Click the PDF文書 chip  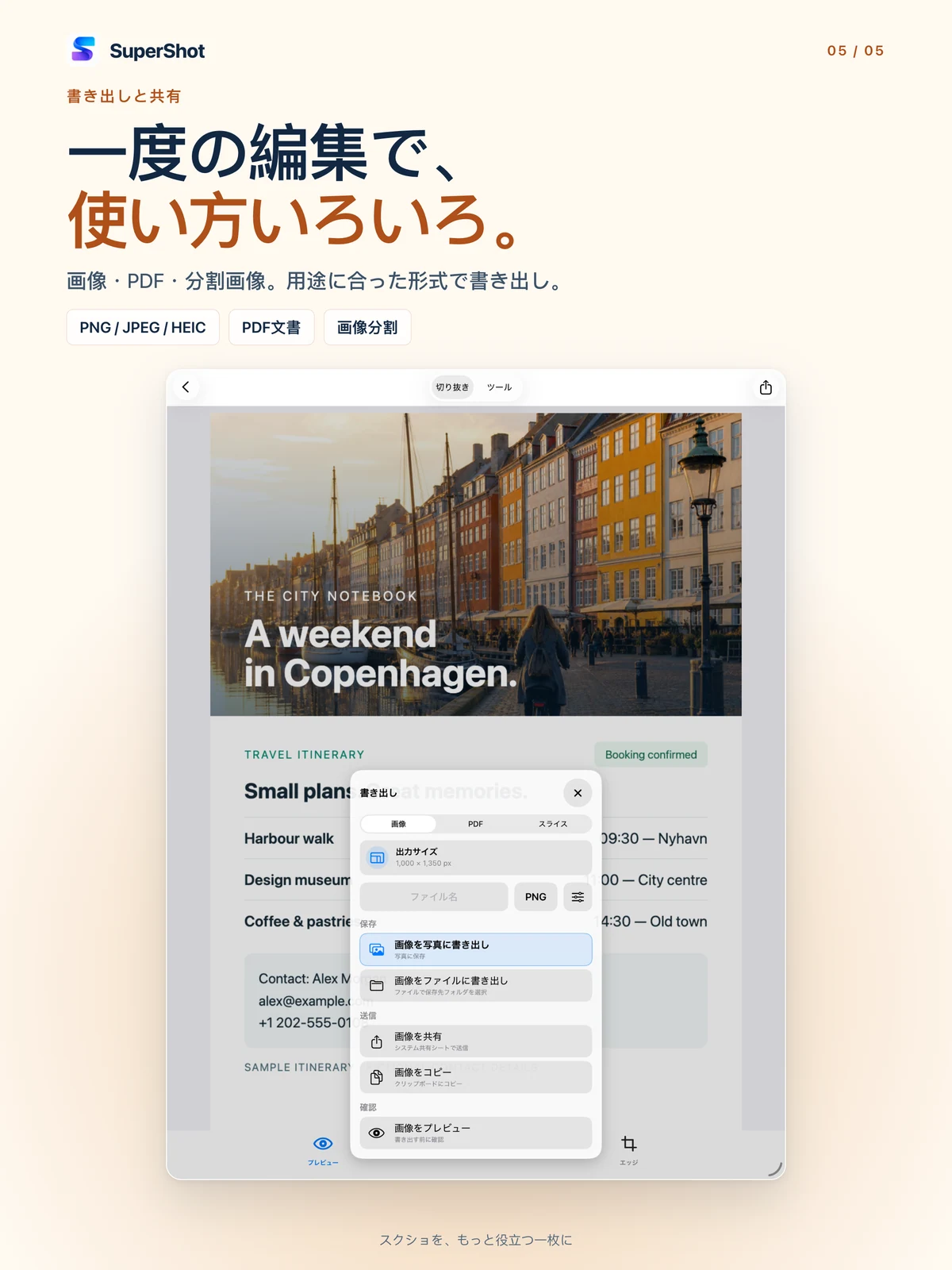click(x=271, y=327)
